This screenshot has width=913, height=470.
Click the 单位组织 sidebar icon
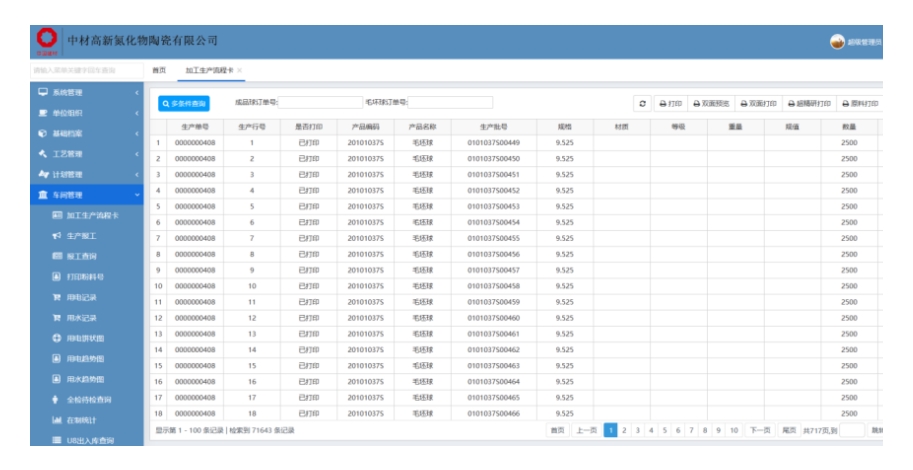43,113
